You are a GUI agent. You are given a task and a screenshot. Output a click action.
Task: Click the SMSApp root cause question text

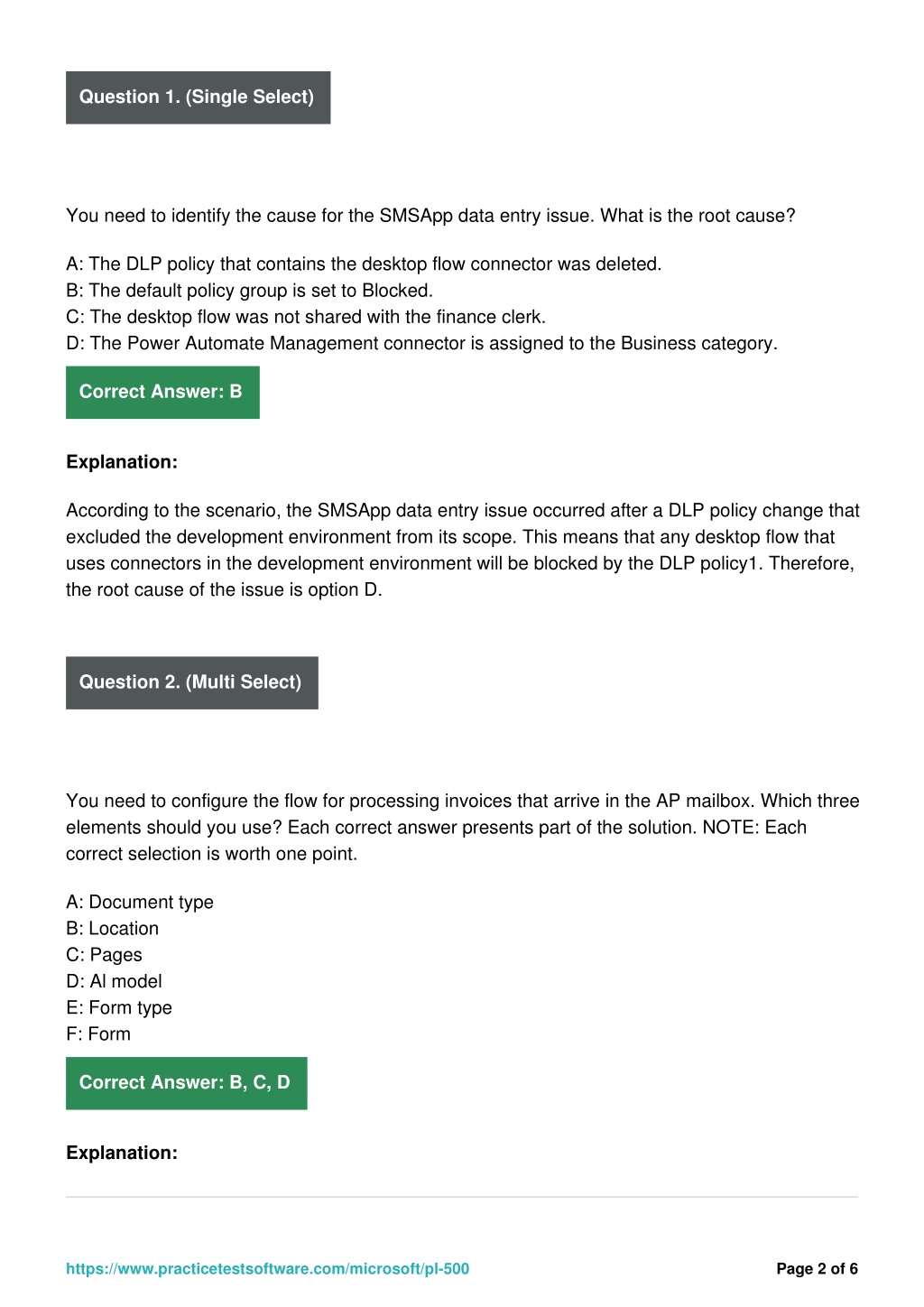430,216
